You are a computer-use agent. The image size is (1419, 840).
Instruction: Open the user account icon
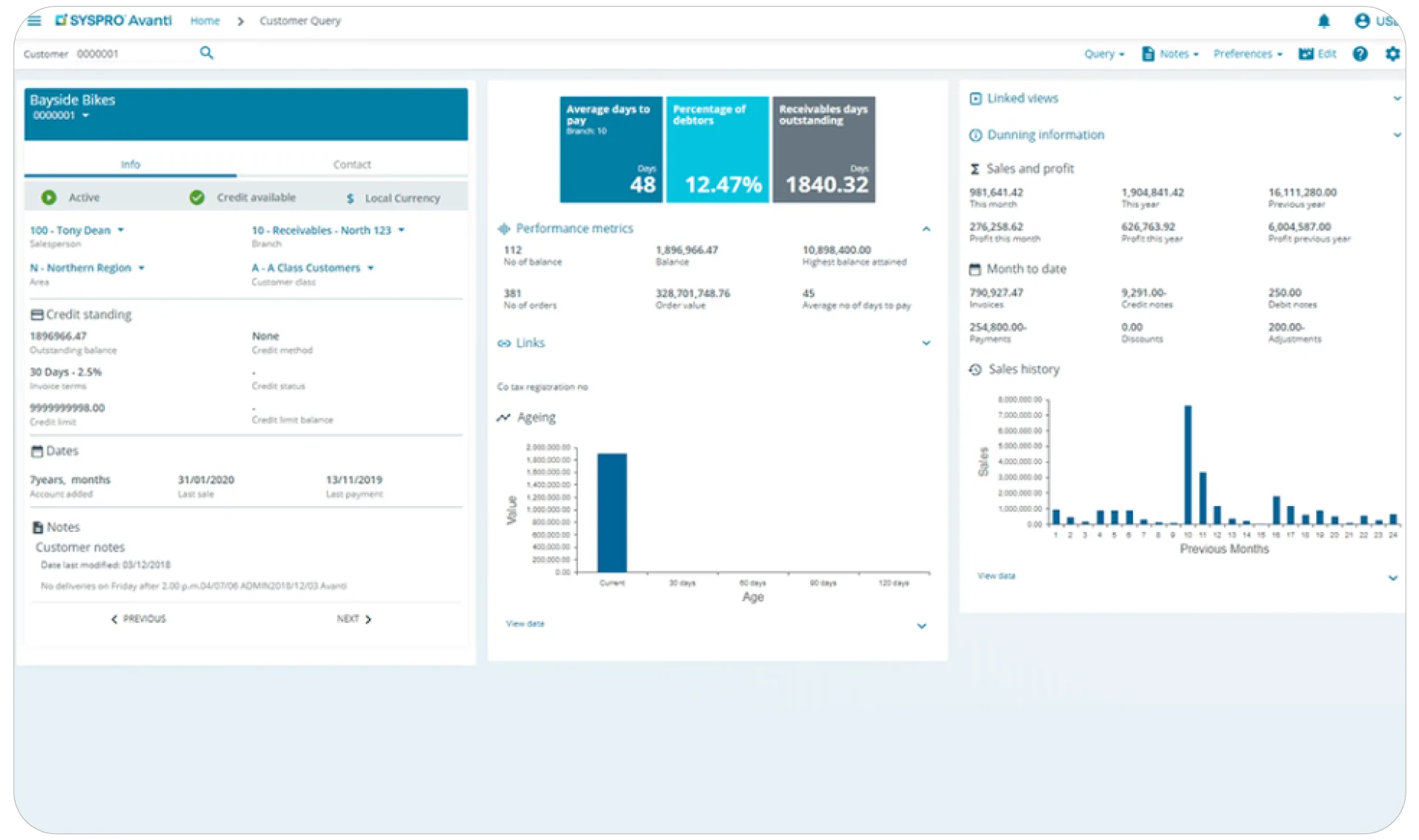(1361, 21)
